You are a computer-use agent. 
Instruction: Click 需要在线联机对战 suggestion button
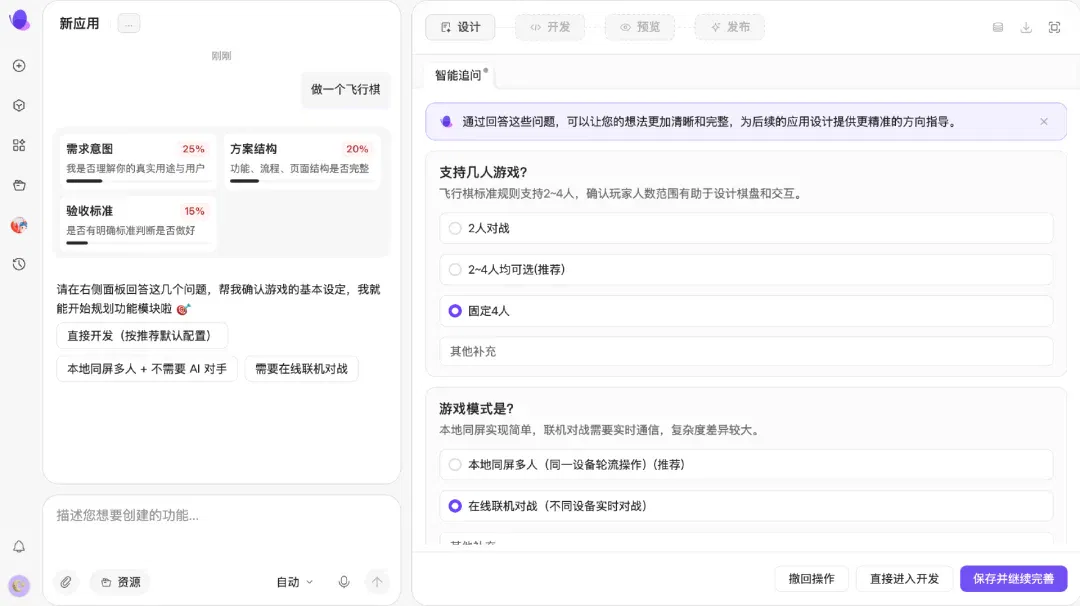coord(301,368)
